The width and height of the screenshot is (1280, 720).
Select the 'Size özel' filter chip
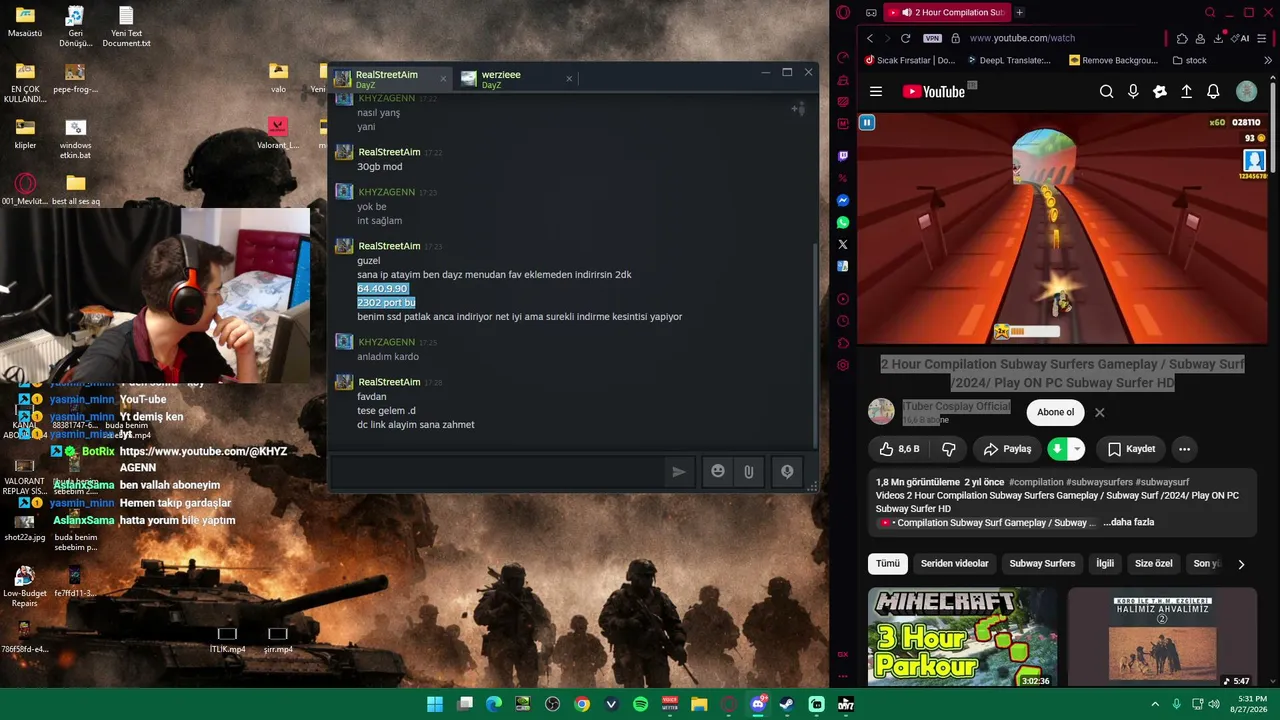1153,564
